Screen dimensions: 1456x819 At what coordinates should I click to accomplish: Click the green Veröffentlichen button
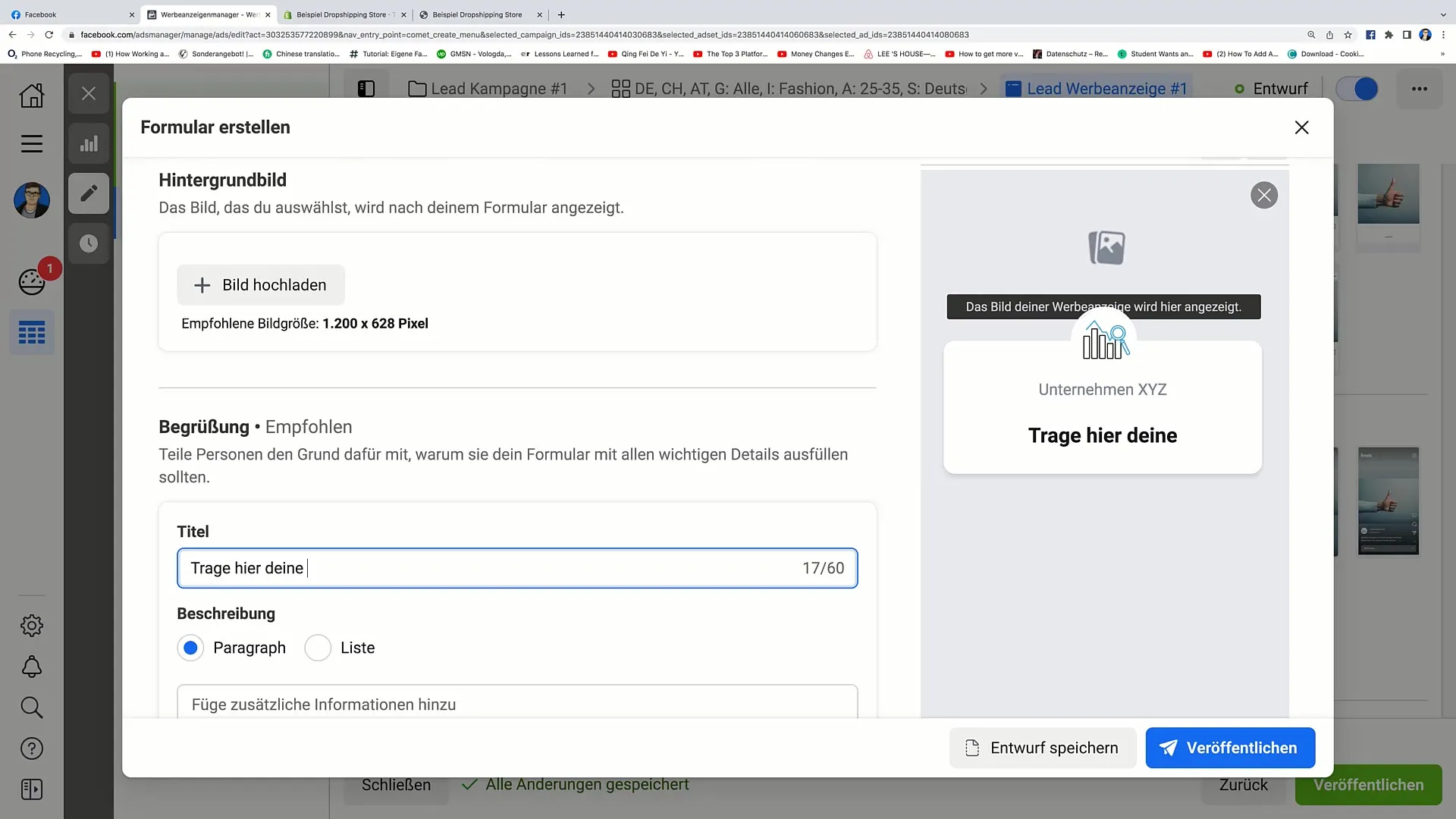coord(1368,785)
